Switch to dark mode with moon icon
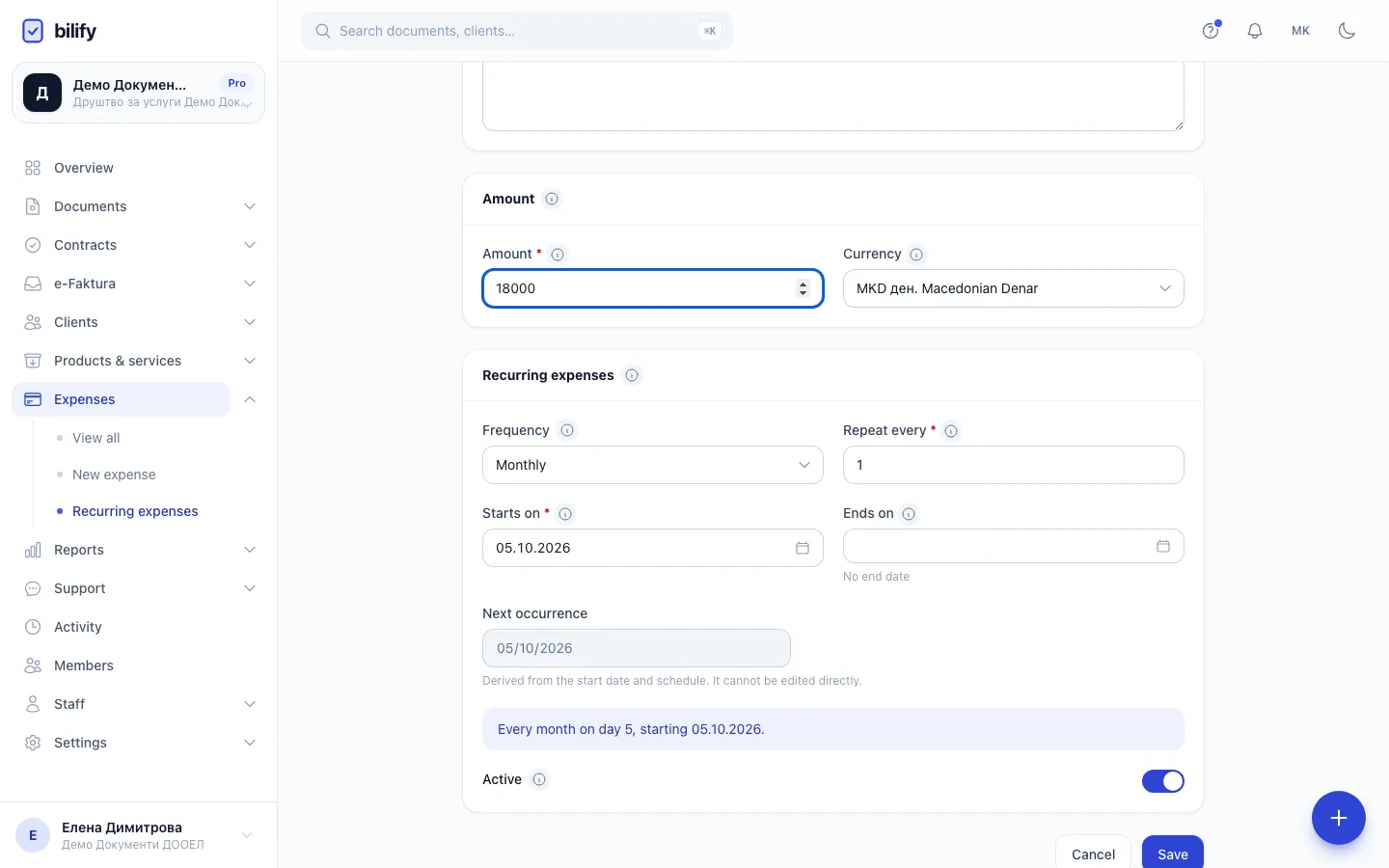This screenshot has height=868, width=1389. tap(1348, 31)
